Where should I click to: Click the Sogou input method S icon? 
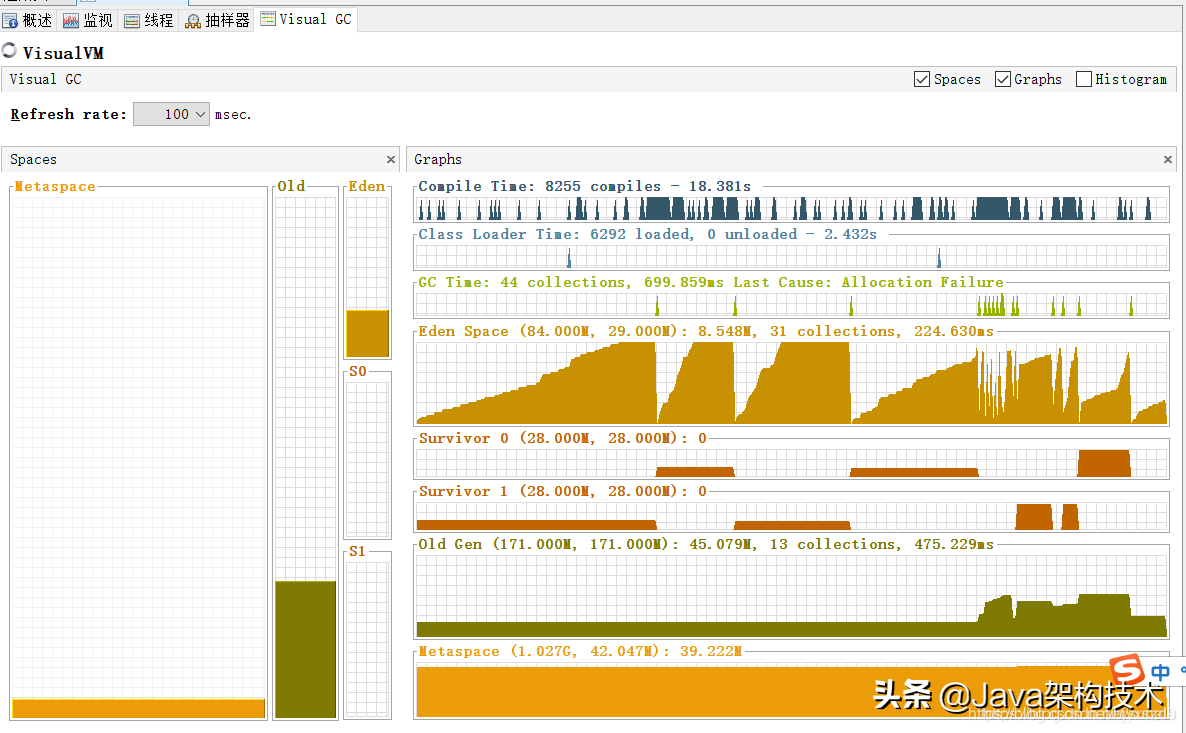[1127, 670]
